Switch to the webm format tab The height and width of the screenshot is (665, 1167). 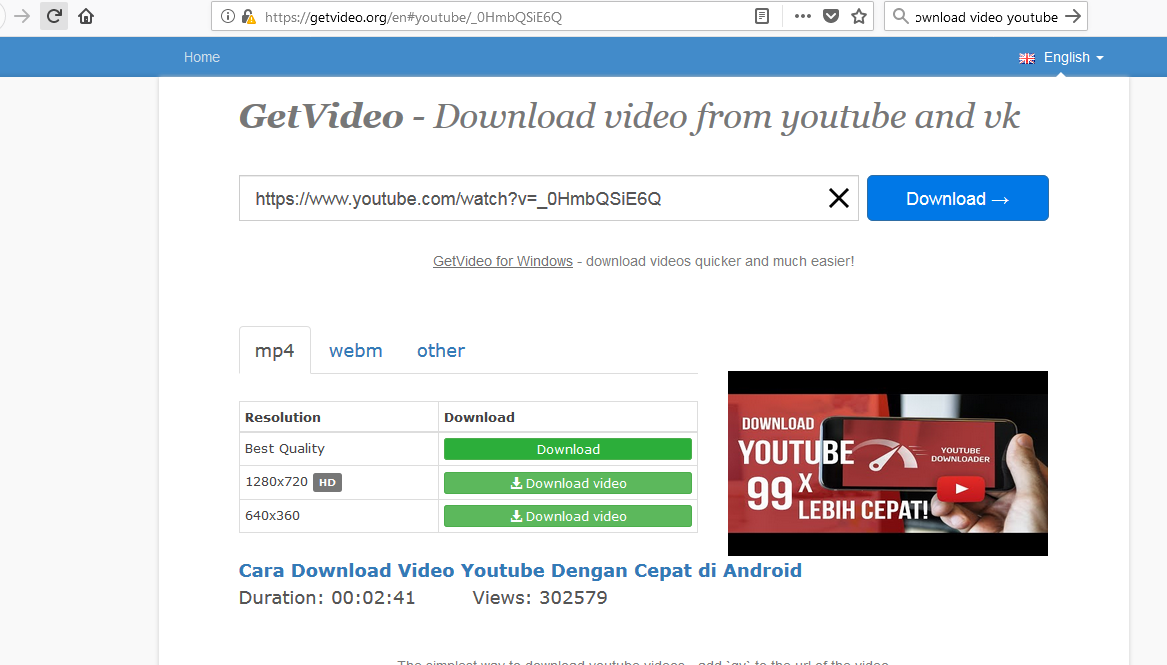356,350
